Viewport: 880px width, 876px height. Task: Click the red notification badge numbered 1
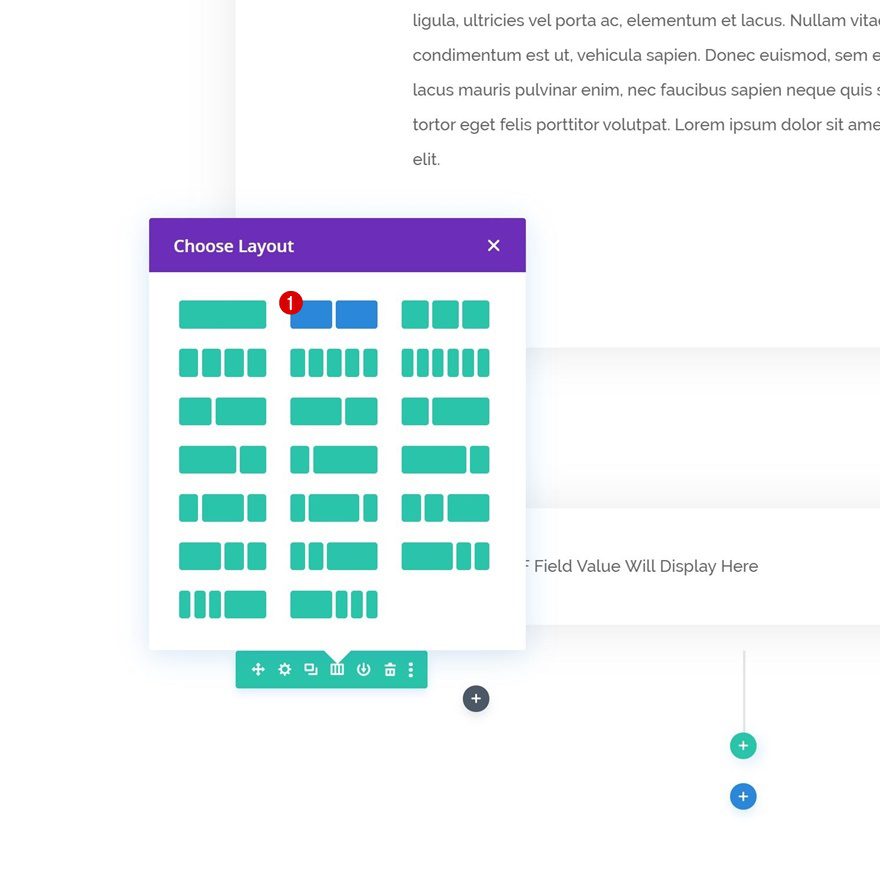click(290, 302)
